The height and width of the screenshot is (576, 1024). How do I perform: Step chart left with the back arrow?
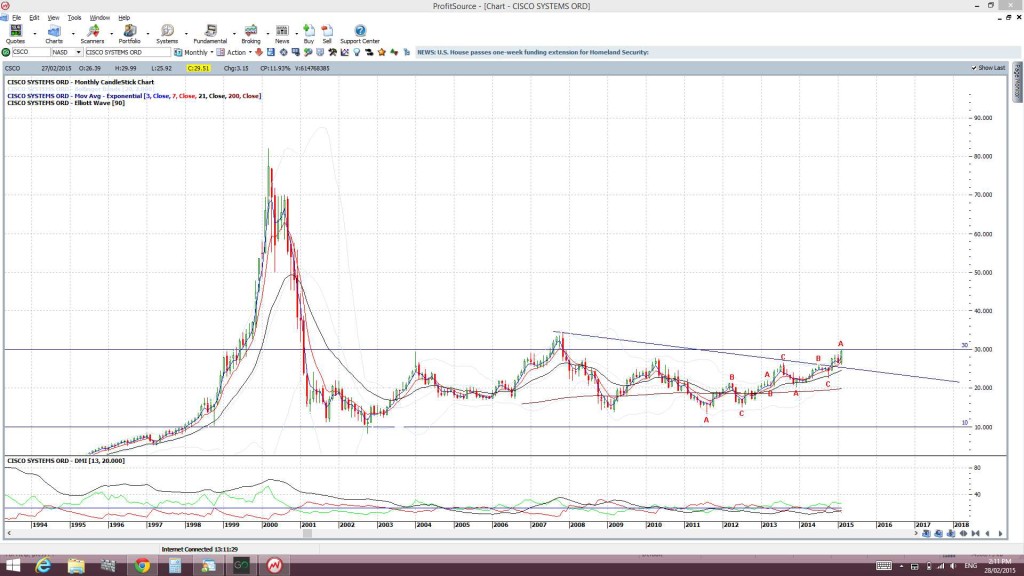pos(987,534)
